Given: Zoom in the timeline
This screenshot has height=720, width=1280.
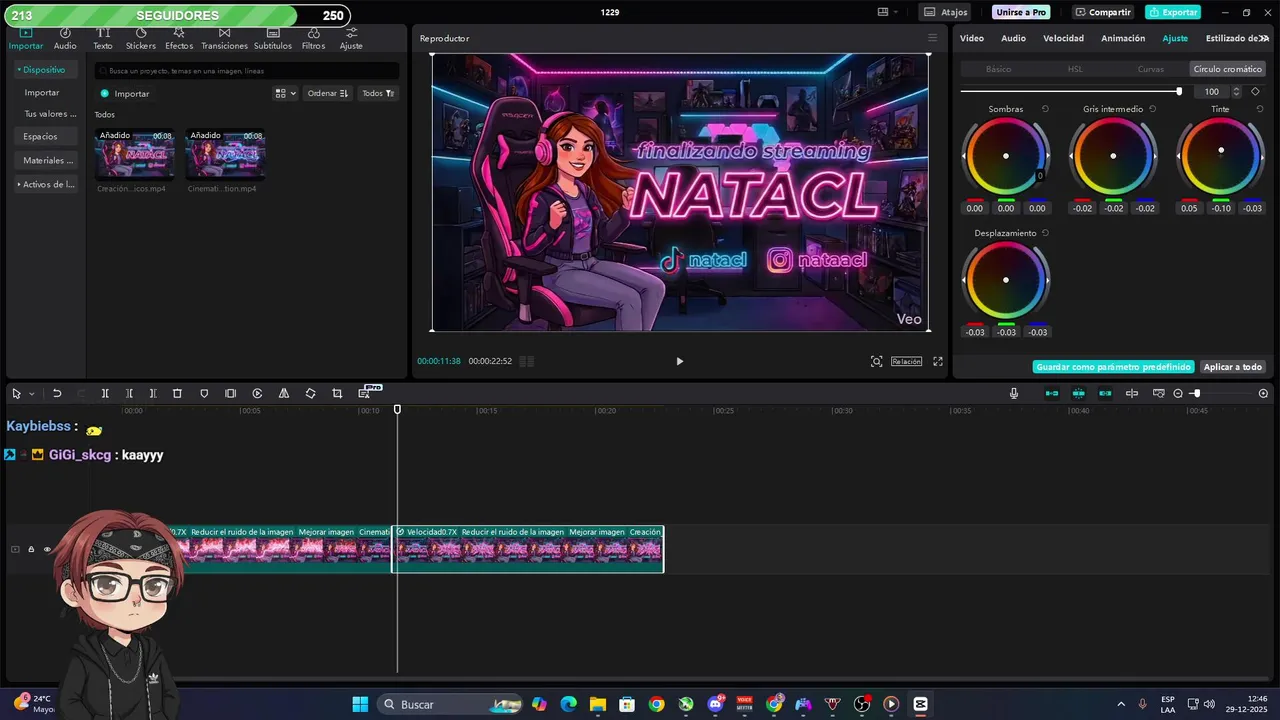Looking at the screenshot, I should 1263,394.
